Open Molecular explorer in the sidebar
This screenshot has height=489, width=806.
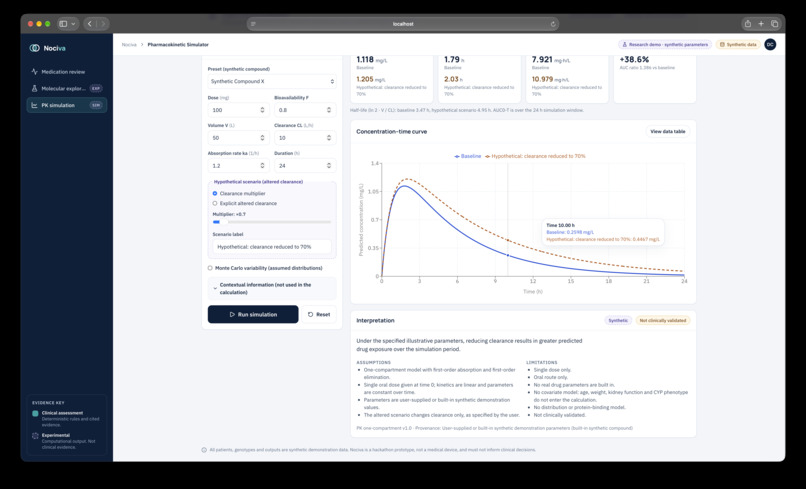click(67, 88)
